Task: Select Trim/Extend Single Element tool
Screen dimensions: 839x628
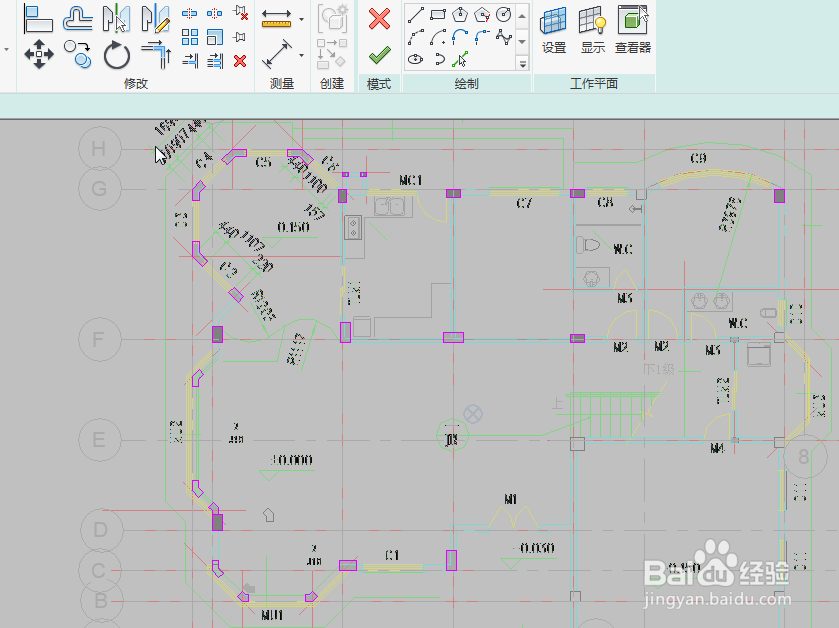Action: tap(189, 61)
